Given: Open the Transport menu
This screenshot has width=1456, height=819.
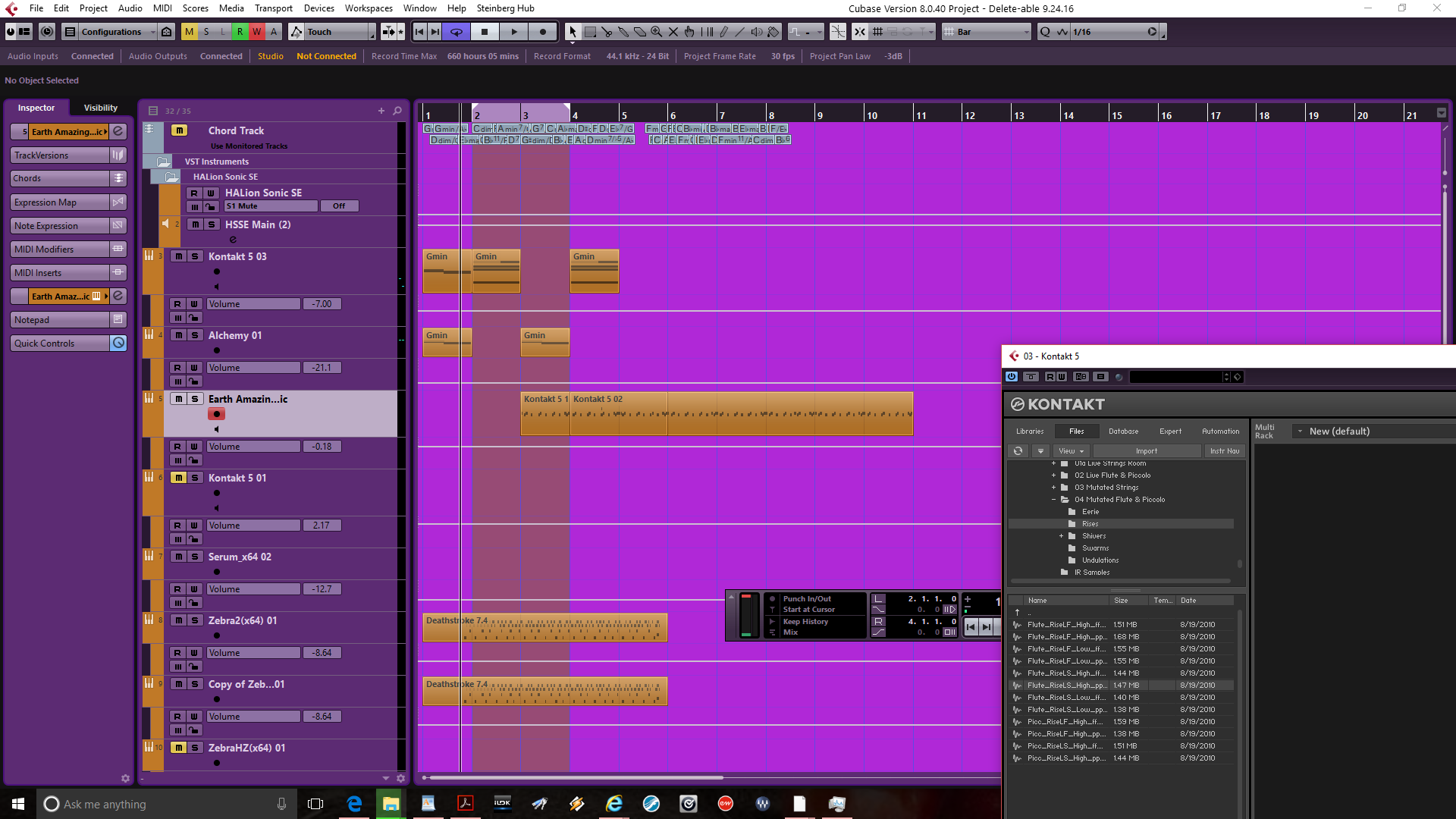Looking at the screenshot, I should (273, 8).
